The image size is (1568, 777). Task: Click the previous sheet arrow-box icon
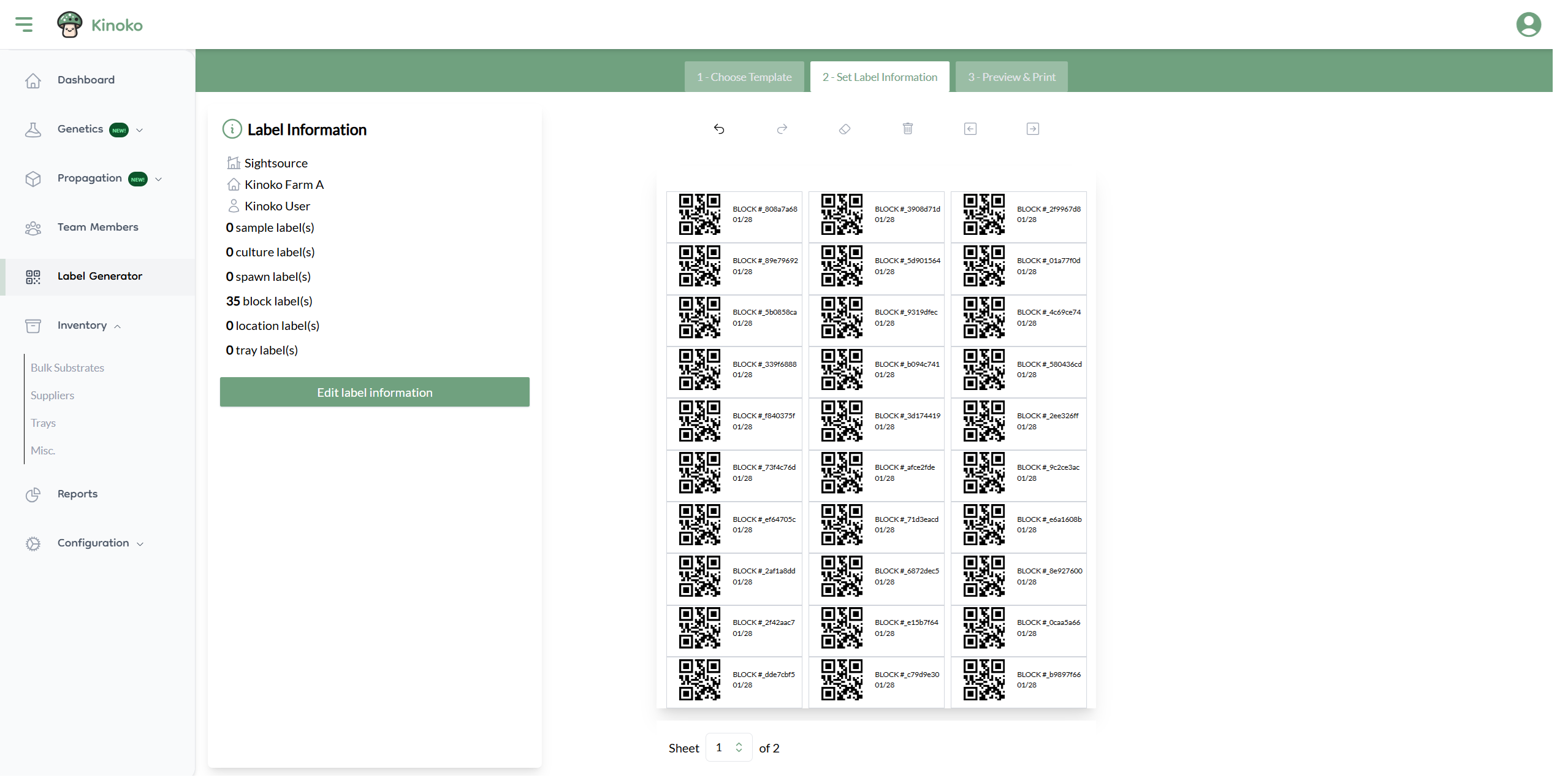(970, 129)
